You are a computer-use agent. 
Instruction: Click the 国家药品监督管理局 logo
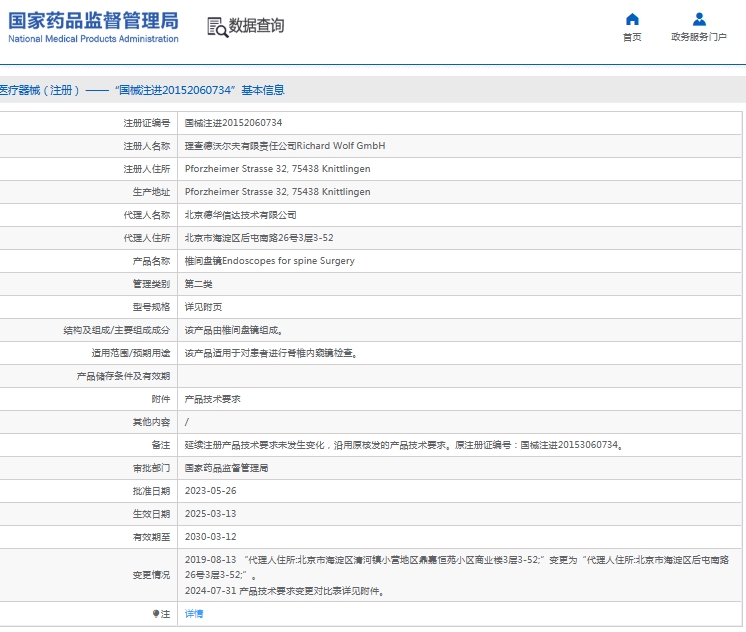(93, 20)
